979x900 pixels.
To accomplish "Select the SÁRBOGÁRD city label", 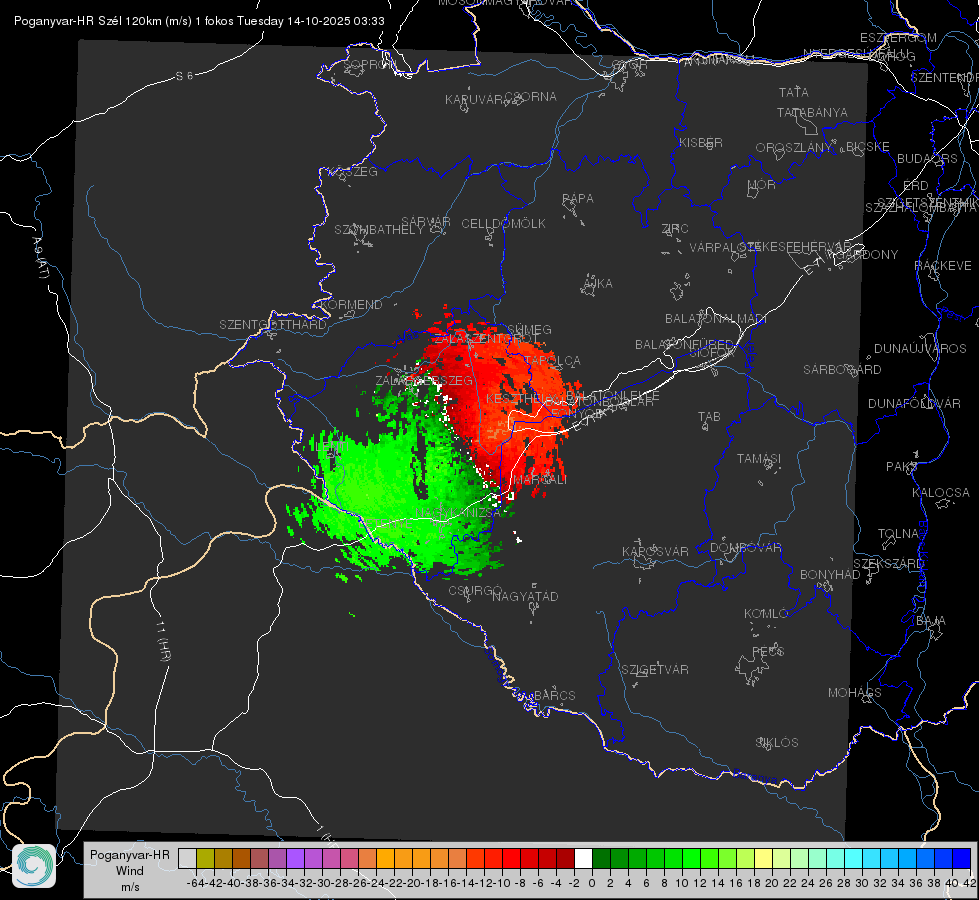I will tap(842, 370).
